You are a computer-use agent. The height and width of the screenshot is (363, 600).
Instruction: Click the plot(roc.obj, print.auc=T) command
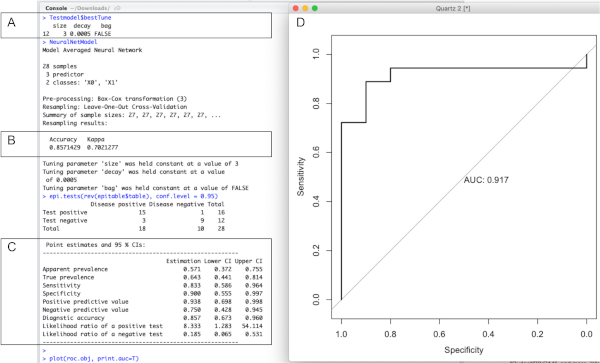(x=91, y=358)
